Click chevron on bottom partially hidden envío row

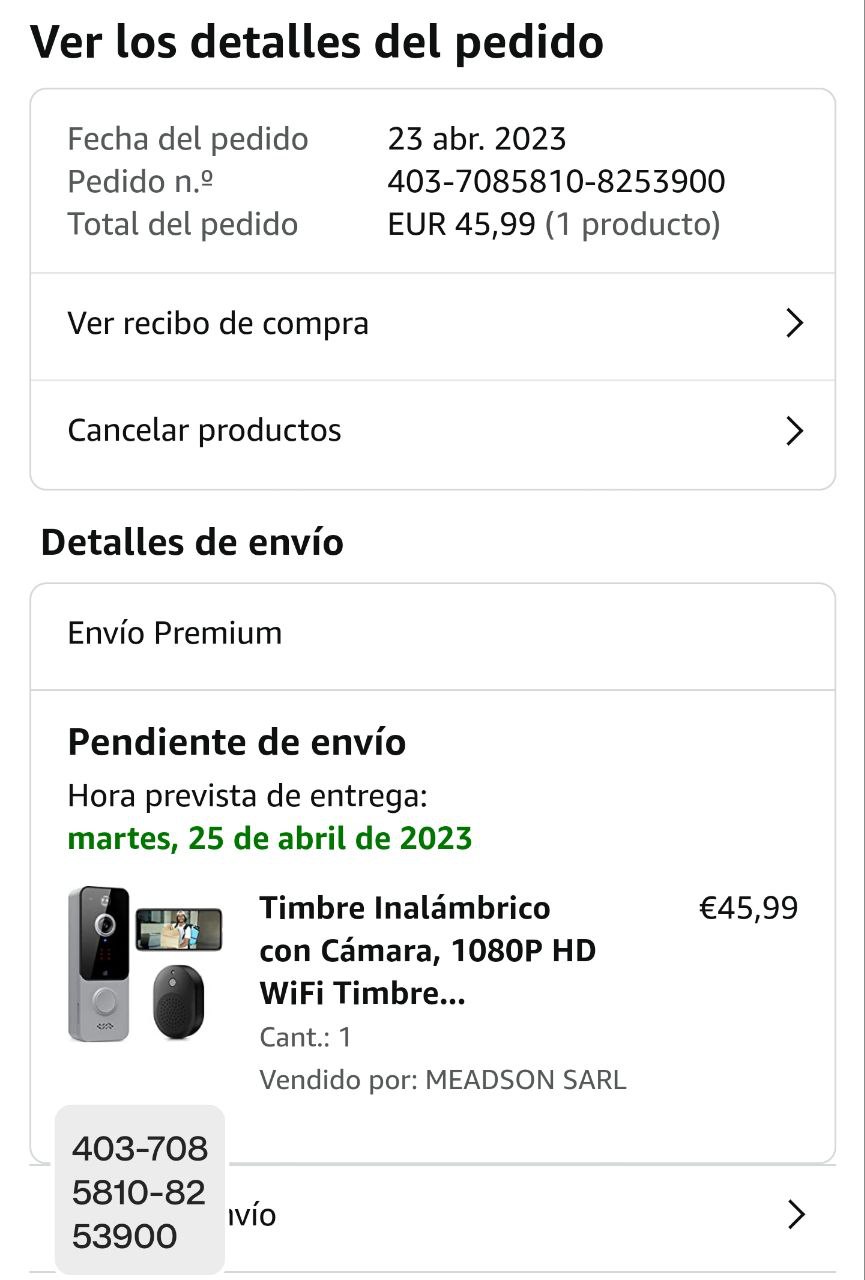click(795, 1215)
